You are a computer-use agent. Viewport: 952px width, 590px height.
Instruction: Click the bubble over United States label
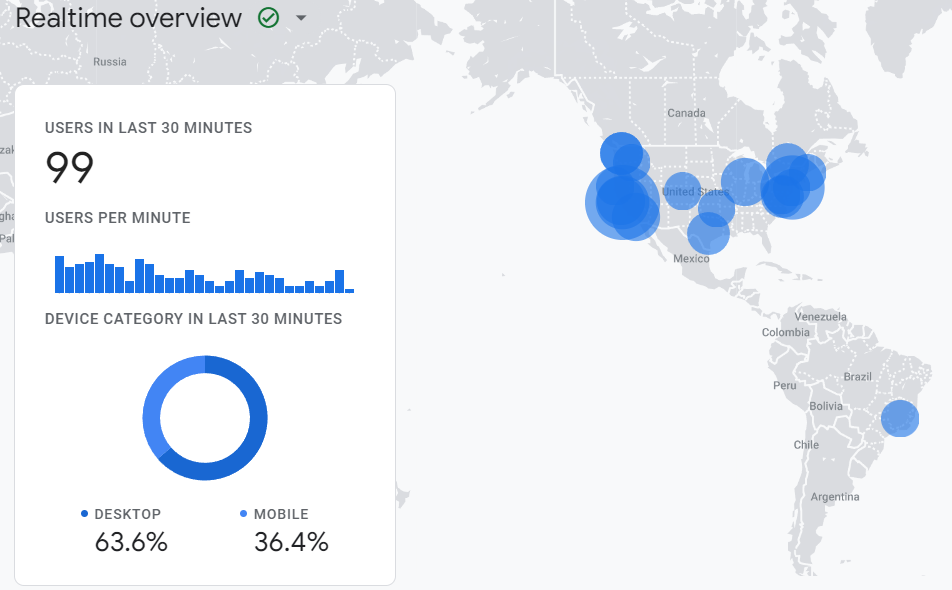[x=682, y=190]
